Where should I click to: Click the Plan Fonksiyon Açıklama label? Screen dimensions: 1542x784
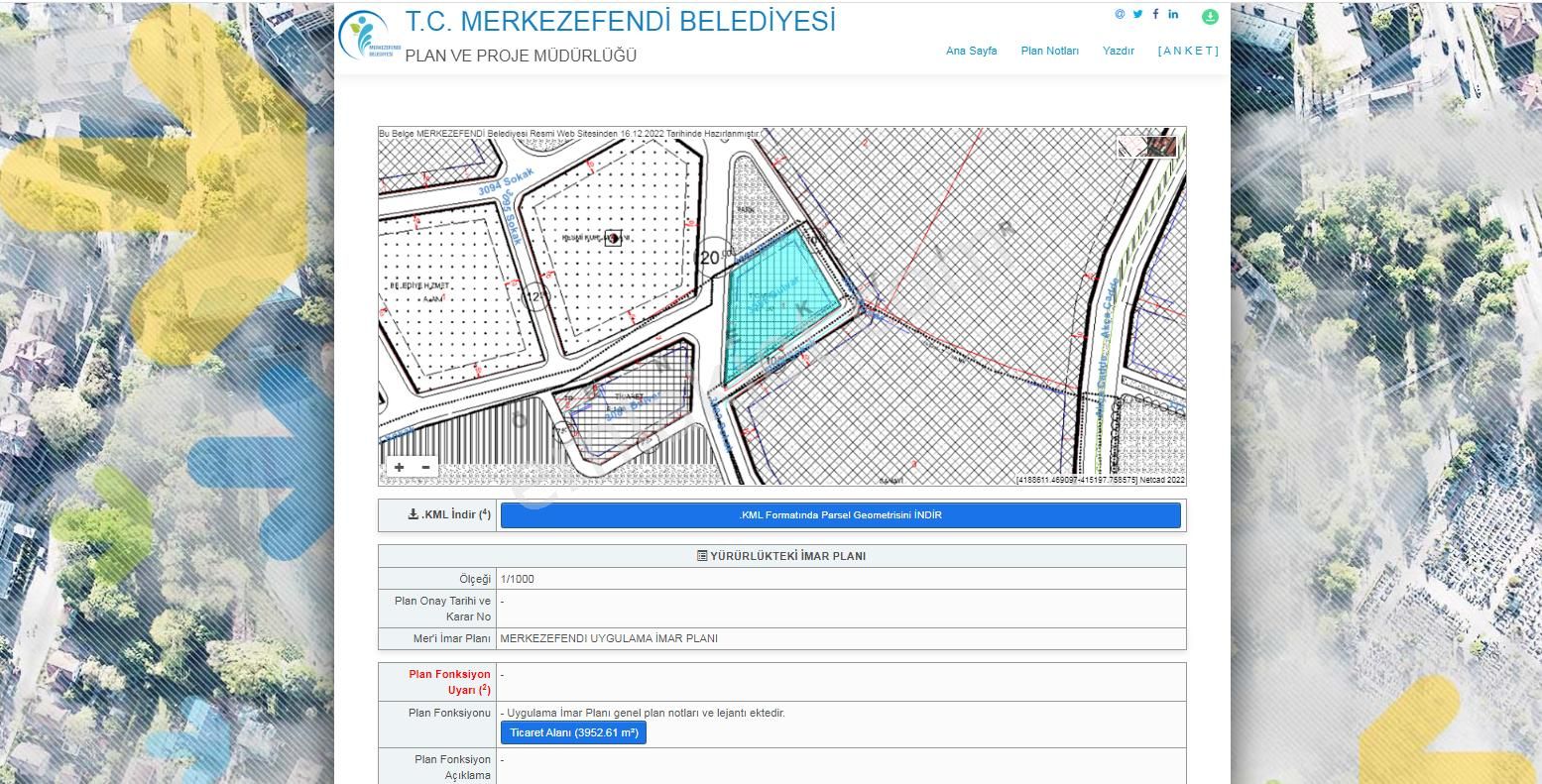point(452,767)
